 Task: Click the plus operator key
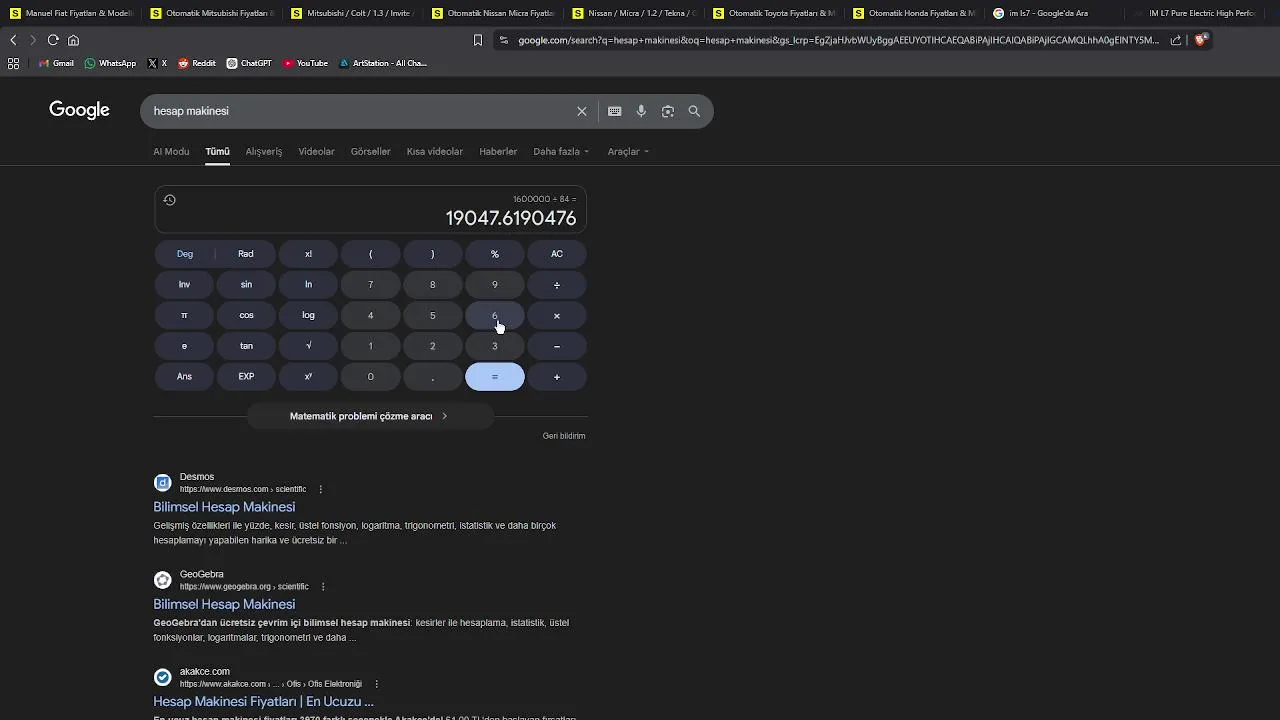557,377
